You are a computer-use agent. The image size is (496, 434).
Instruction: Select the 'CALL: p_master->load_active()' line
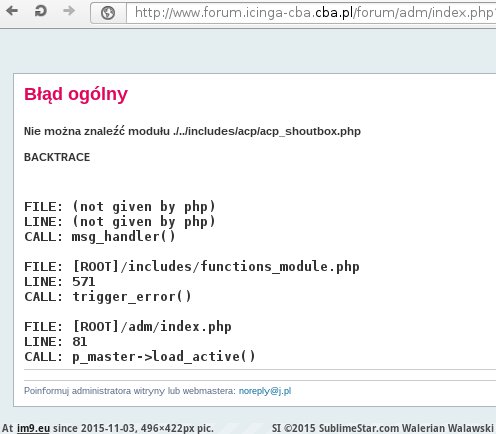(140, 357)
